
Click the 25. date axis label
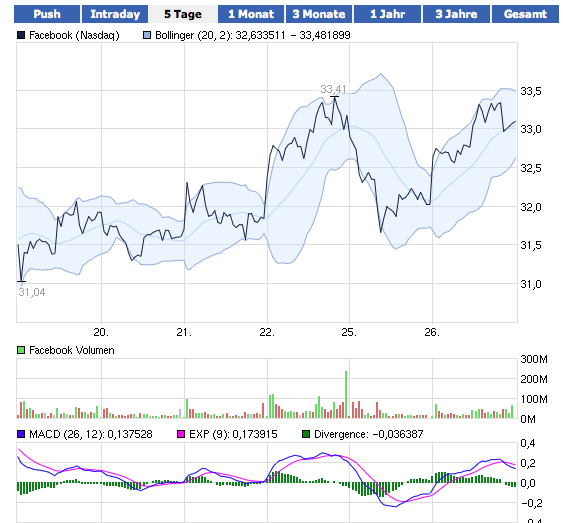point(349,332)
